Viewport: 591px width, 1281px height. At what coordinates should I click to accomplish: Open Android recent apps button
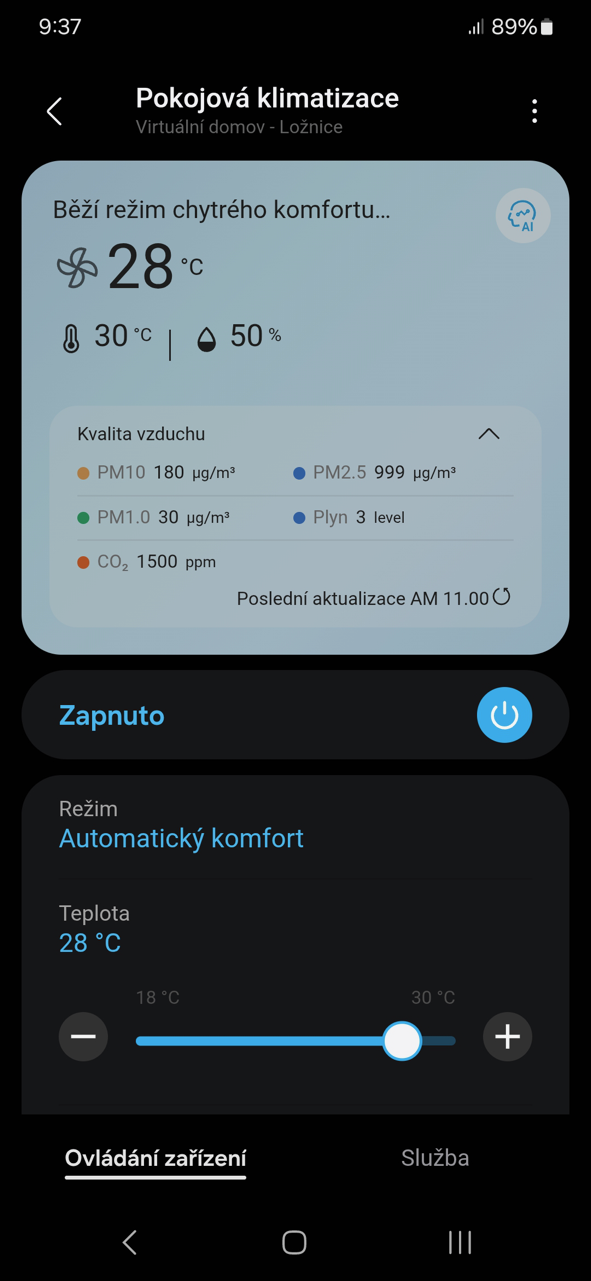(460, 1242)
